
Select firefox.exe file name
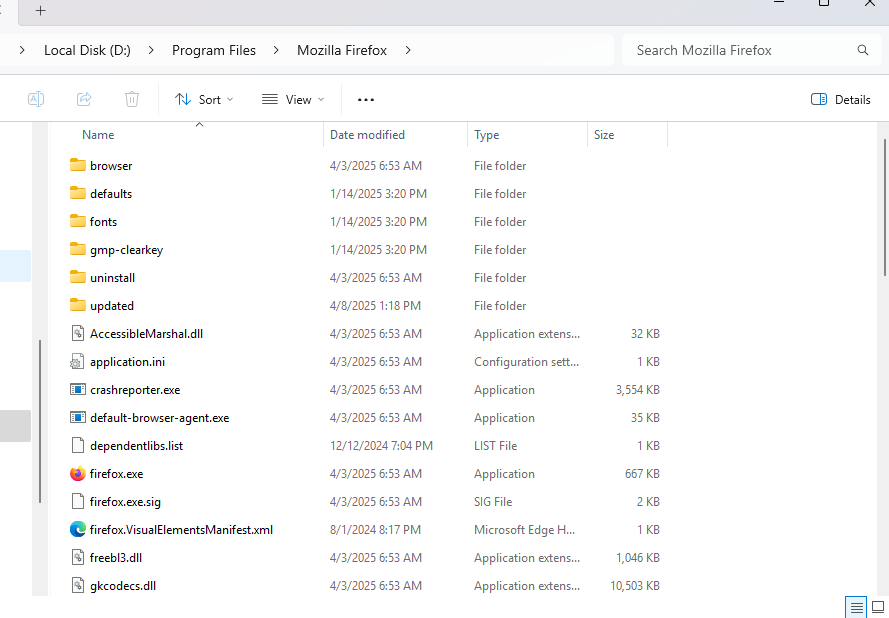116,474
